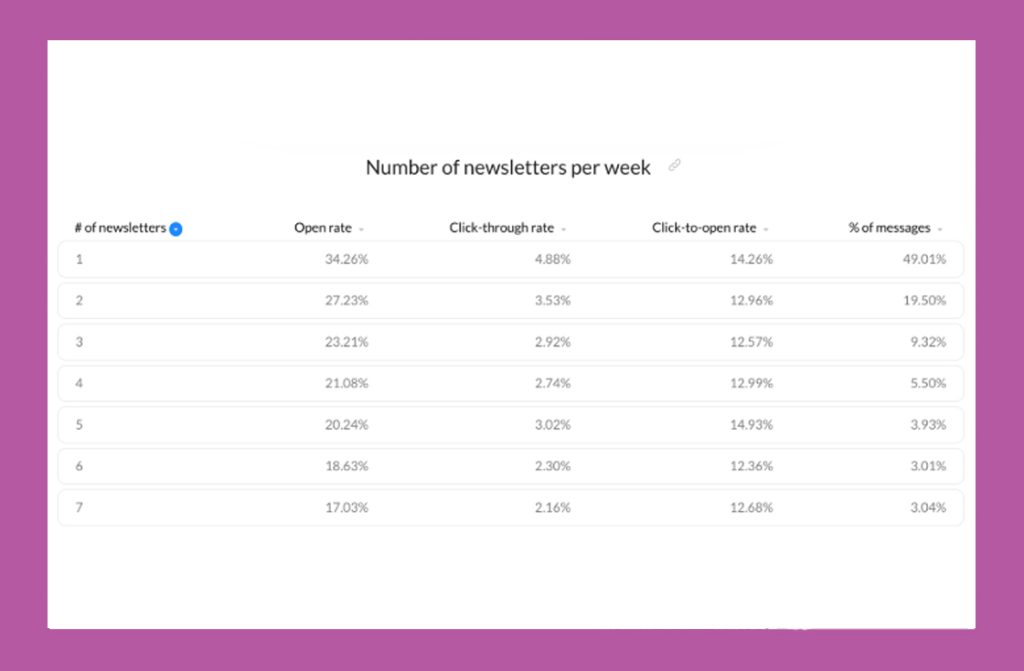Click the Click-to-open rate header label
This screenshot has width=1024, height=671.
click(704, 228)
